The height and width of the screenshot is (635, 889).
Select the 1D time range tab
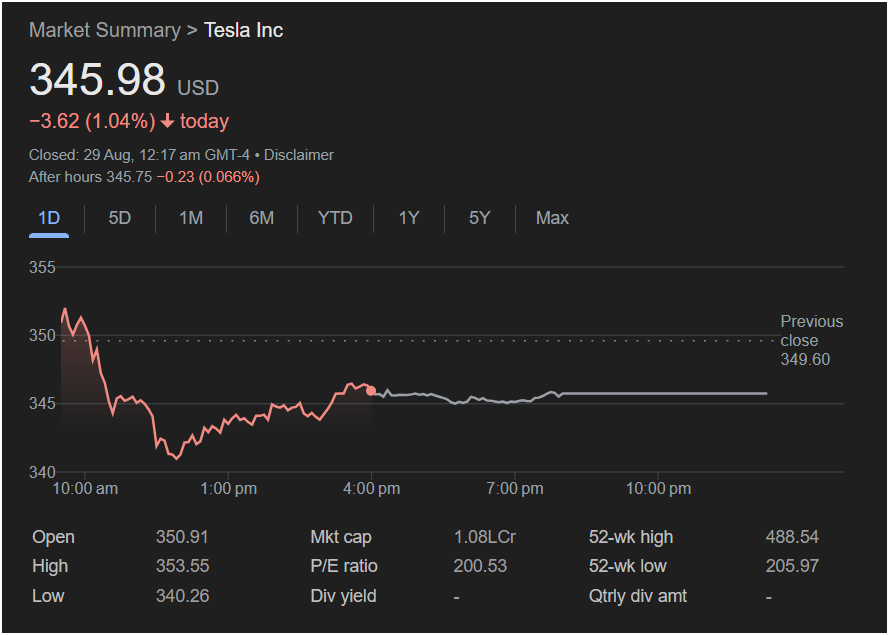(x=48, y=218)
